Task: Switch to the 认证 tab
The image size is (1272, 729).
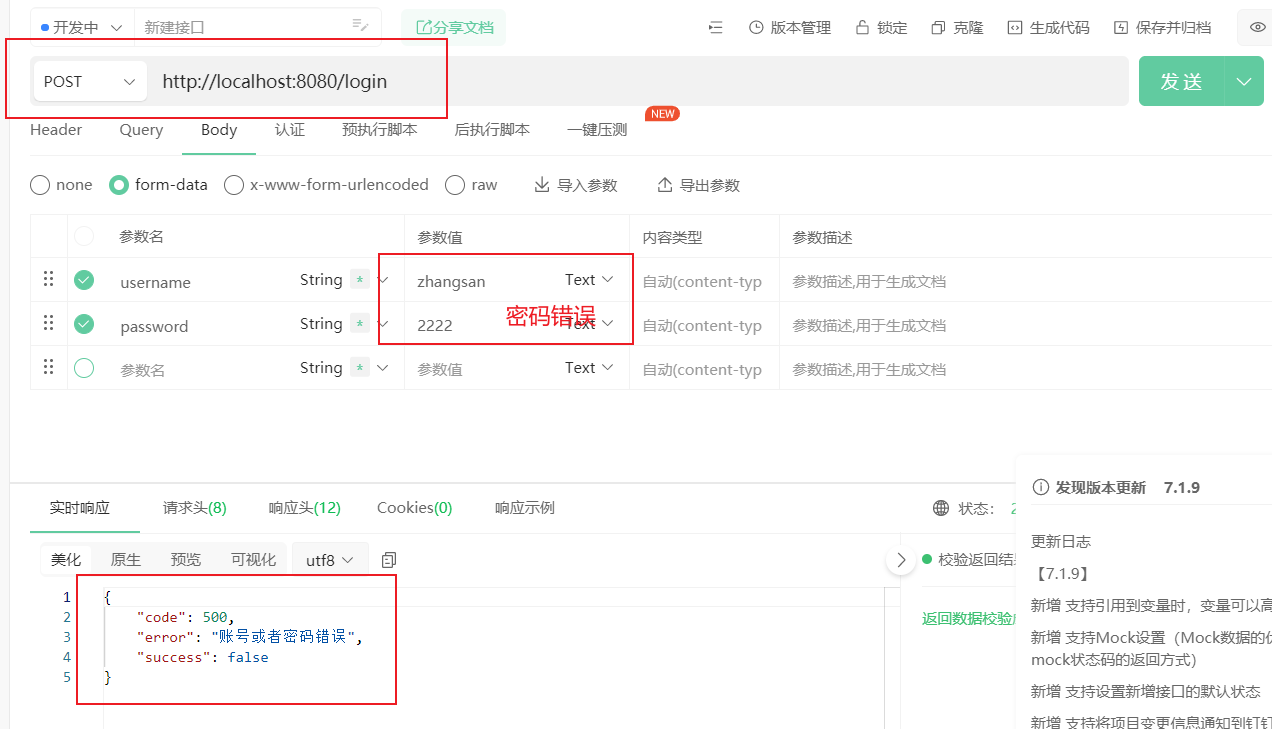Action: [x=290, y=130]
